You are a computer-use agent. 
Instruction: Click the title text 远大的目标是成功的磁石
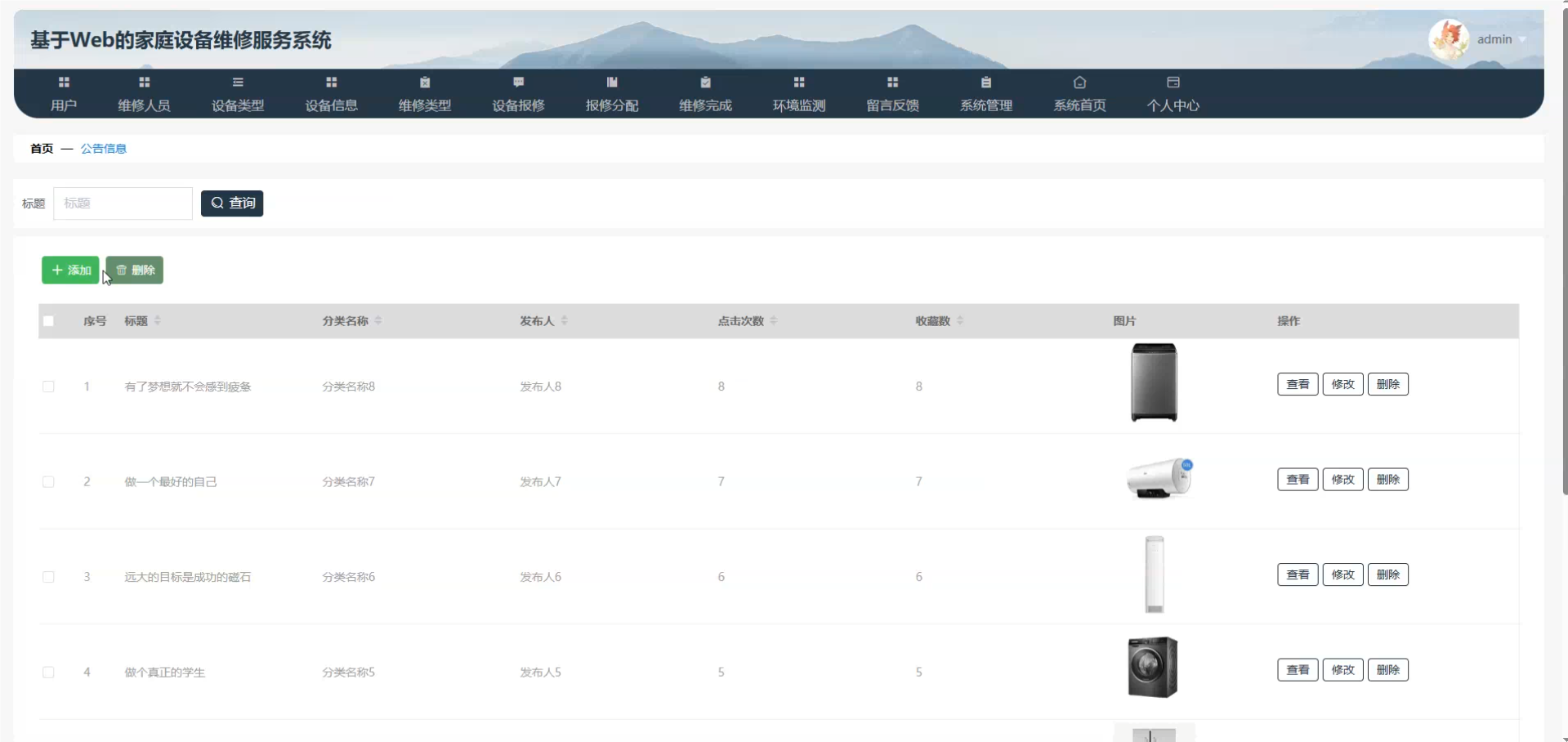click(188, 577)
